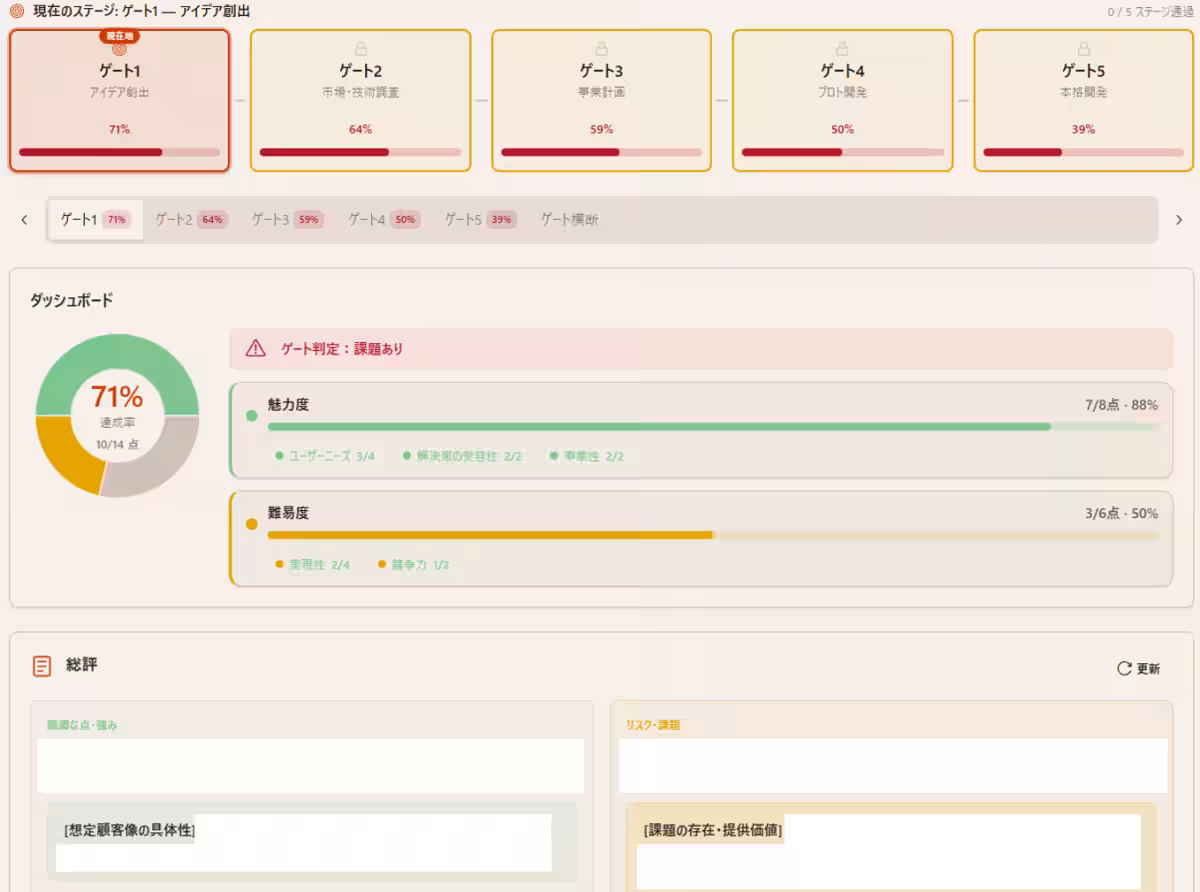Click the target icon beside 現在のステージ

(x=16, y=11)
